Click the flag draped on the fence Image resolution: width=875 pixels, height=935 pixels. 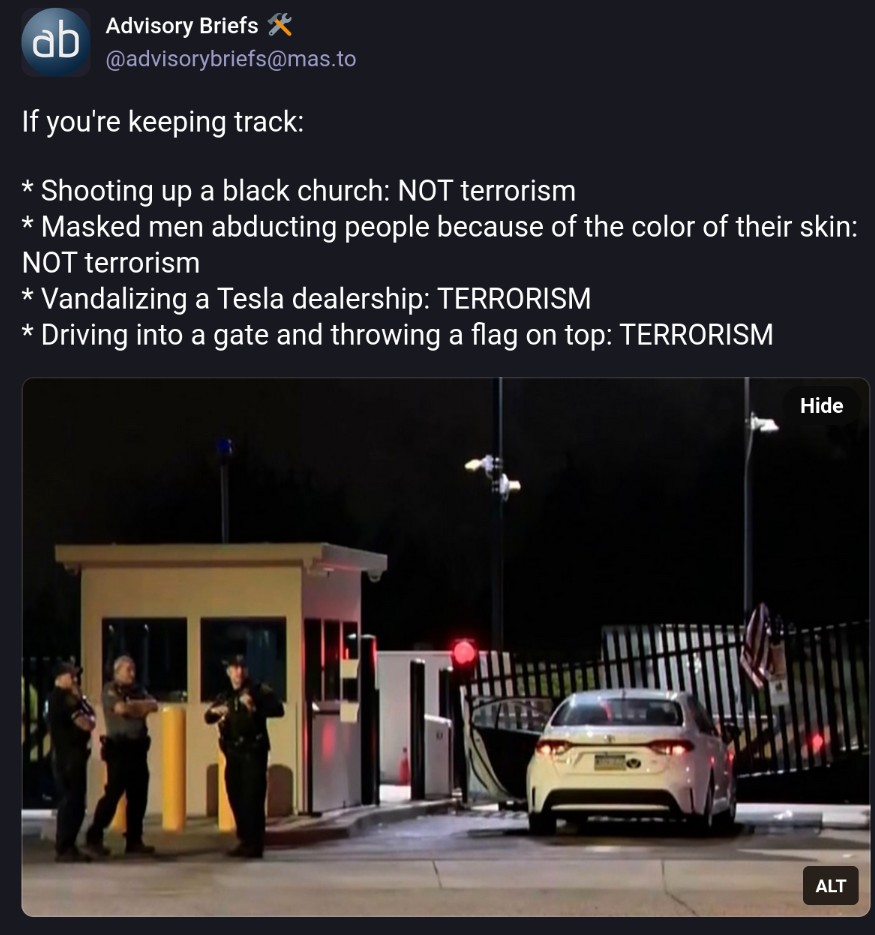click(757, 645)
